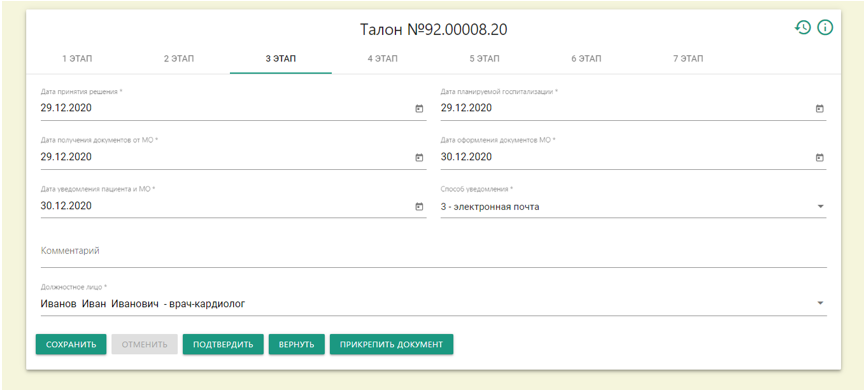Click the Дата оформления документов МО value
Screen dimensions: 868x392
(x=466, y=157)
